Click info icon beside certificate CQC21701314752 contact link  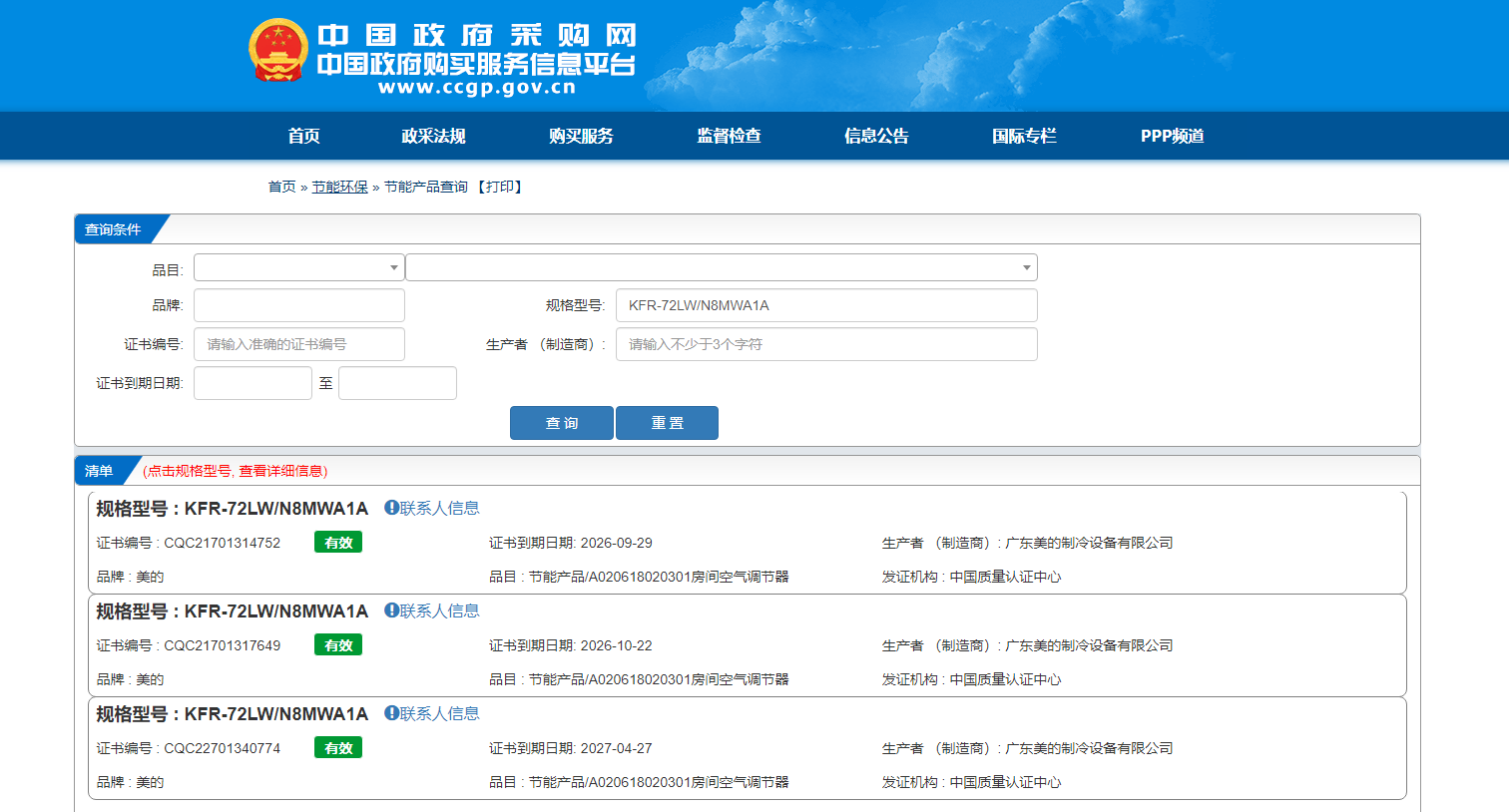click(x=391, y=508)
